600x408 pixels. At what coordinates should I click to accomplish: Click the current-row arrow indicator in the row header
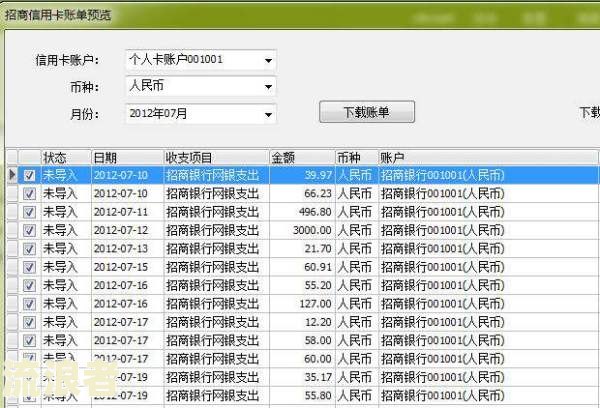12,175
